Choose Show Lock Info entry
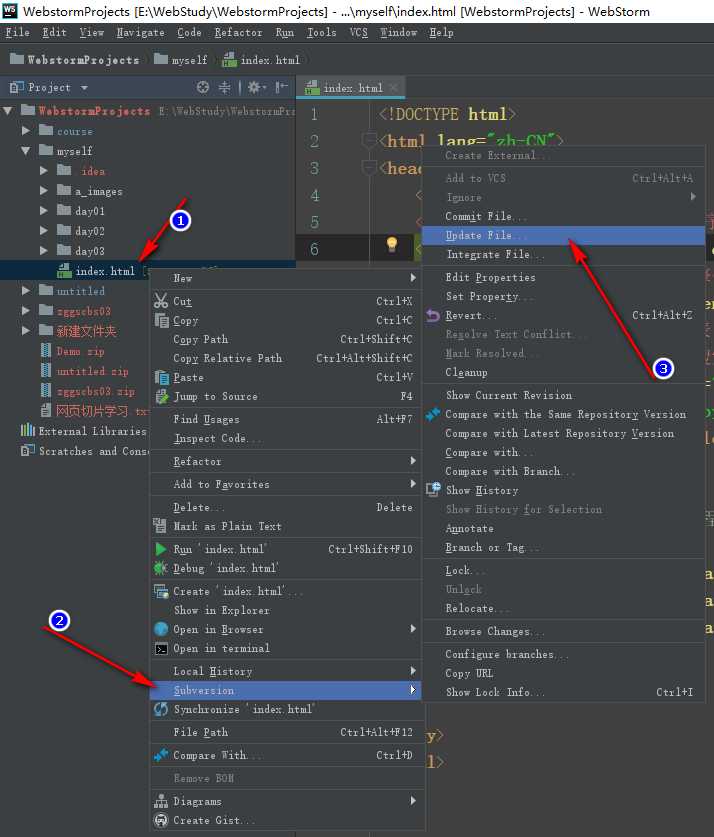Viewport: 714px width, 837px height. 564,692
